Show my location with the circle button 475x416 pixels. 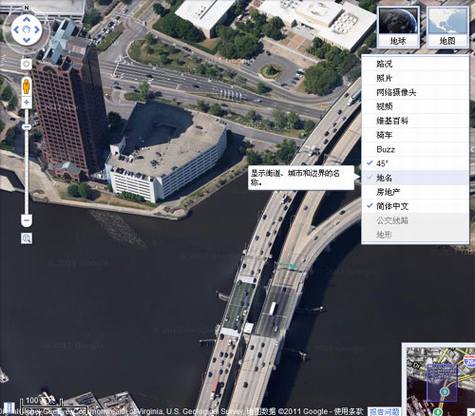(26, 64)
